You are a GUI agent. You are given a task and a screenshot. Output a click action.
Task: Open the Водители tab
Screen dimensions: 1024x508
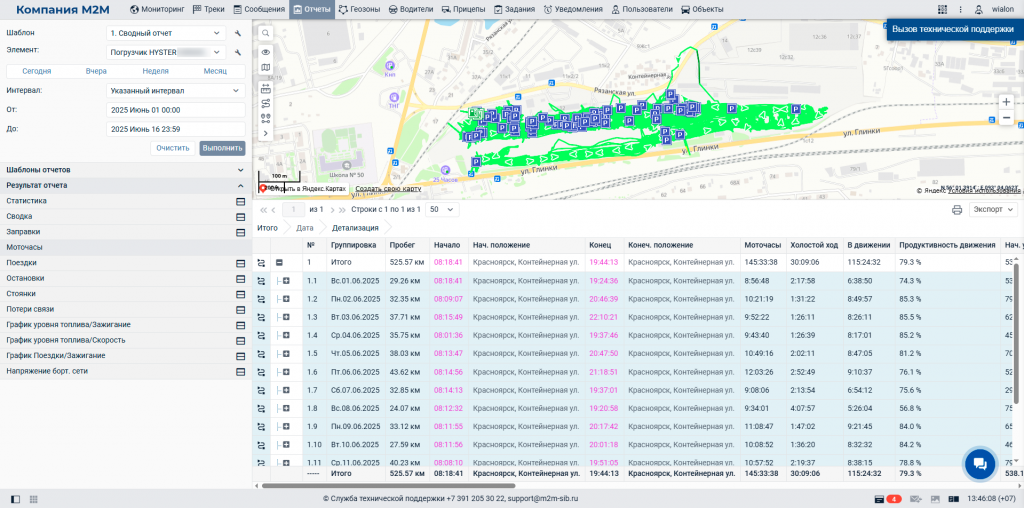pyautogui.click(x=411, y=10)
